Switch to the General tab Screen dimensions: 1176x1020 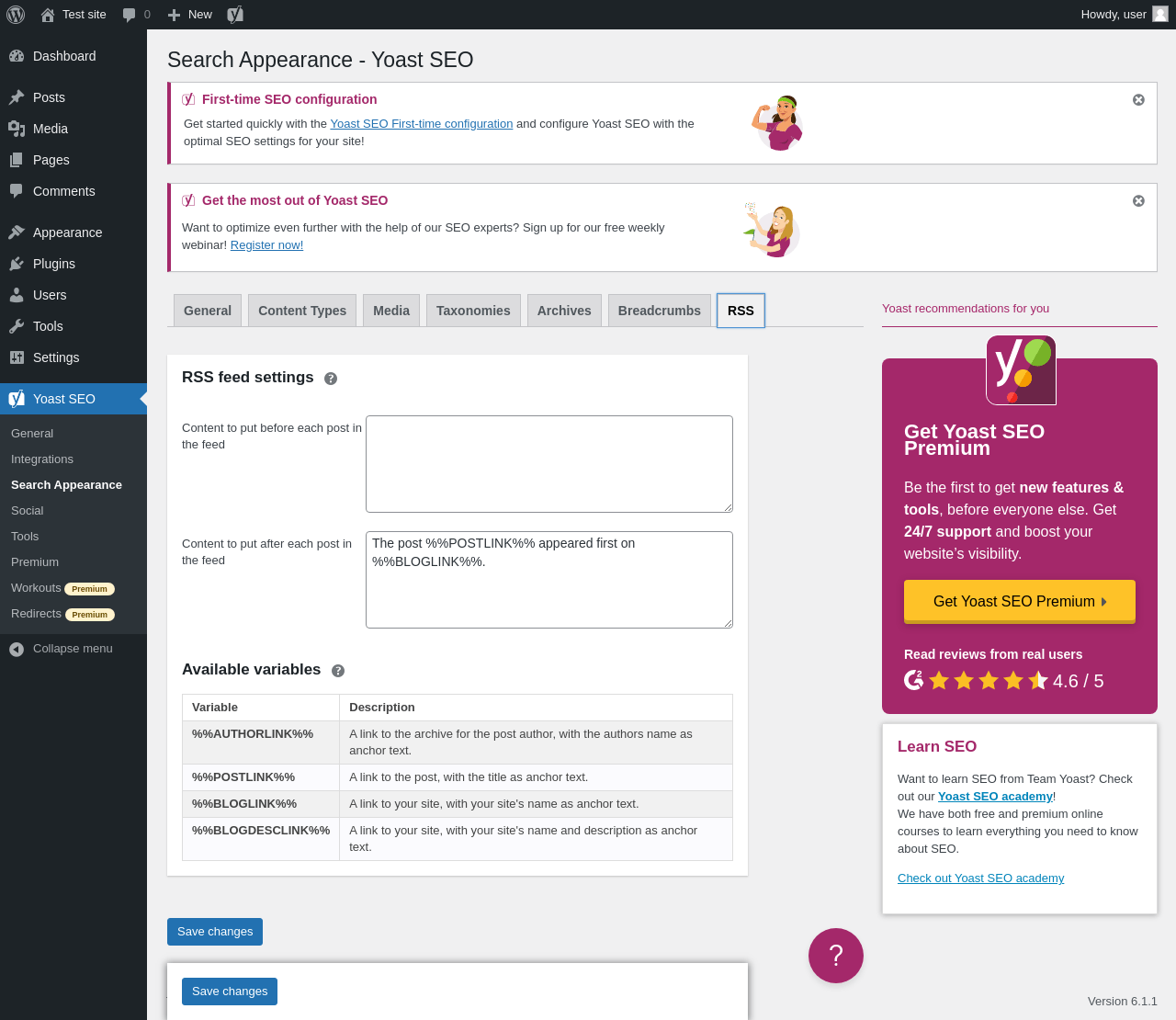pos(208,311)
